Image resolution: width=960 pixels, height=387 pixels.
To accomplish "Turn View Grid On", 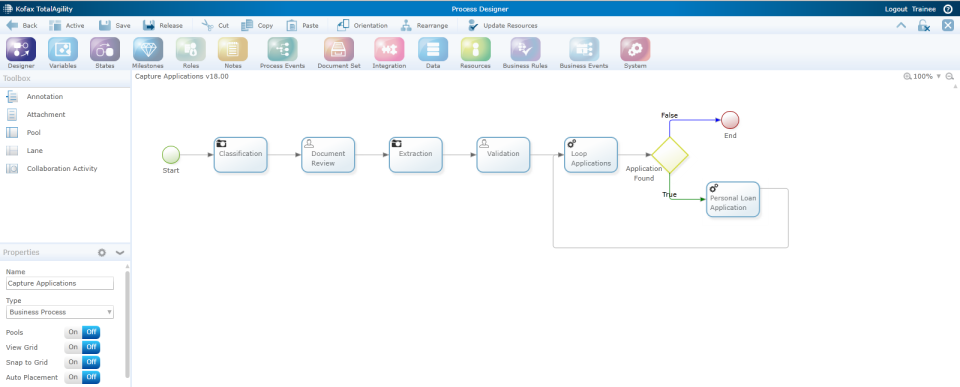I will 73,347.
